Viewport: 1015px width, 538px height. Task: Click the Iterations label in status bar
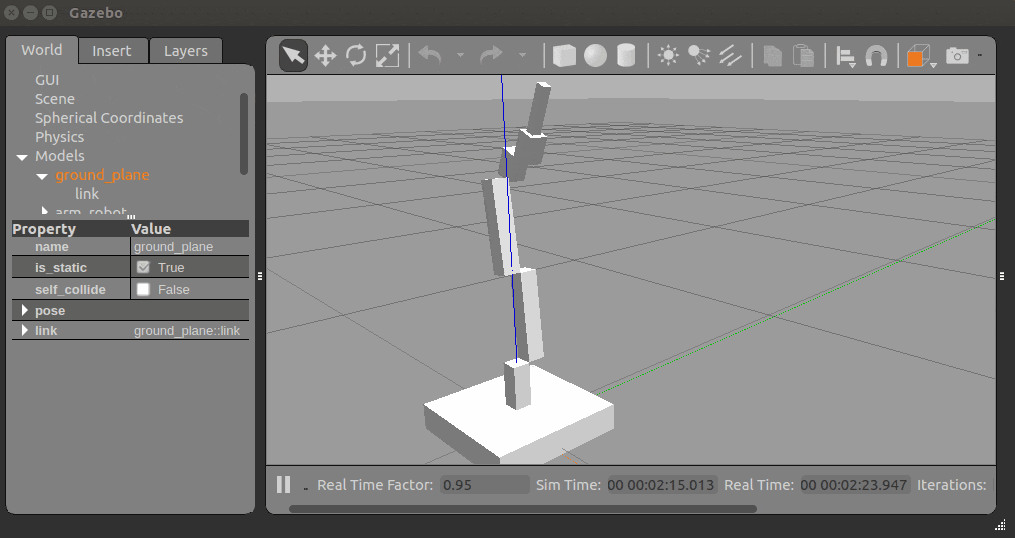click(x=951, y=485)
